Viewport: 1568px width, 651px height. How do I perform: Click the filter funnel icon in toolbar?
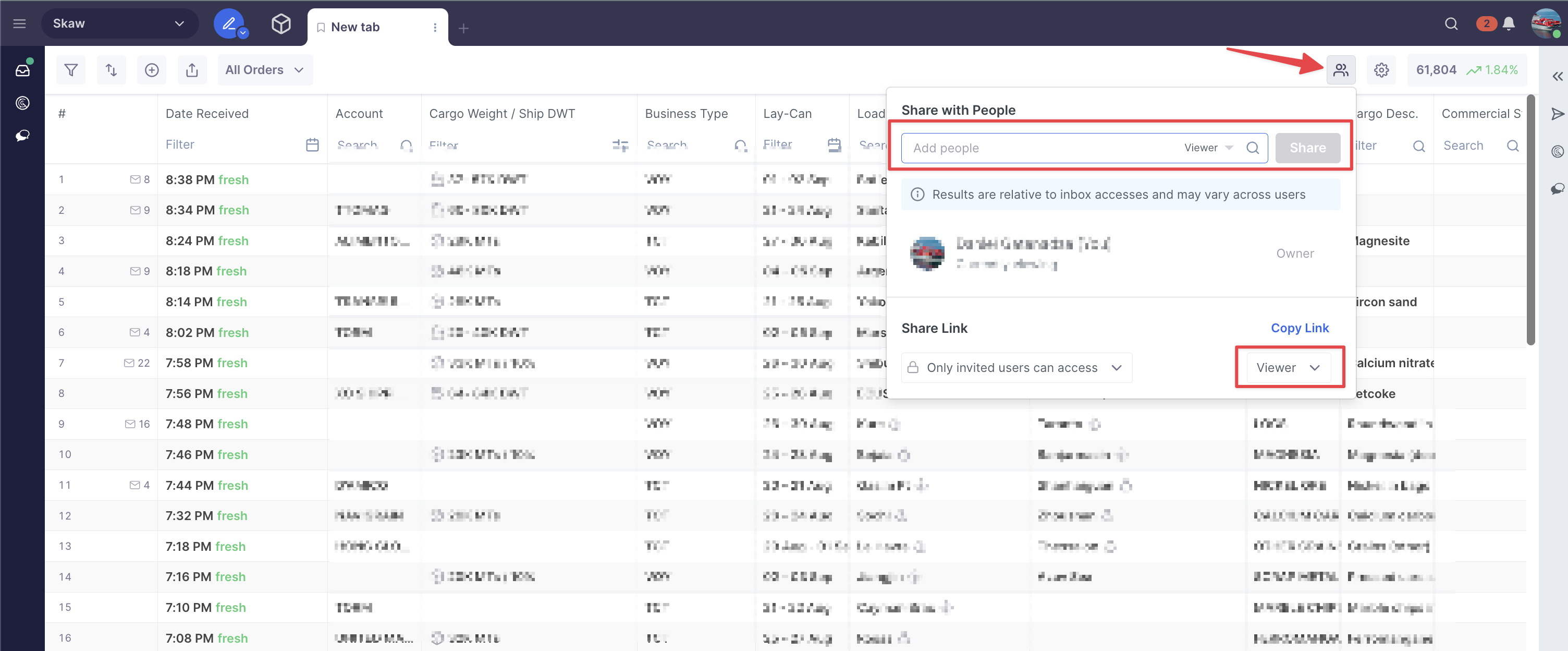coord(71,70)
